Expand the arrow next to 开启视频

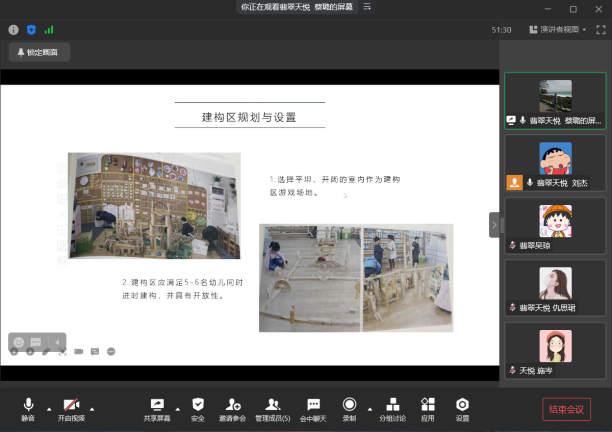tap(92, 408)
